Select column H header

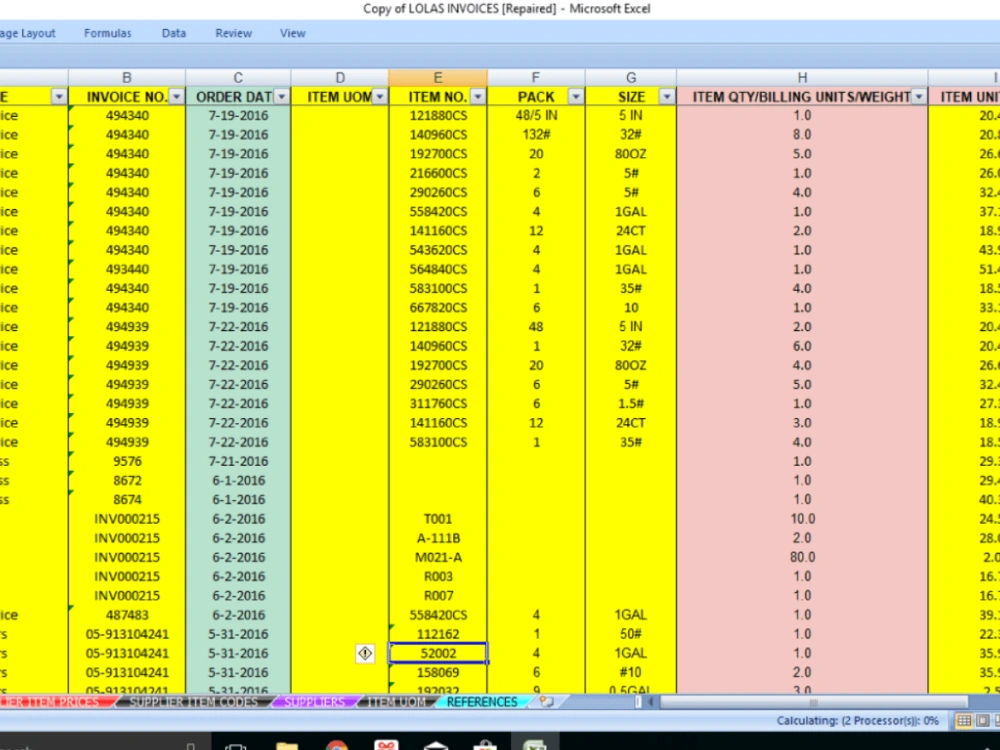802,77
